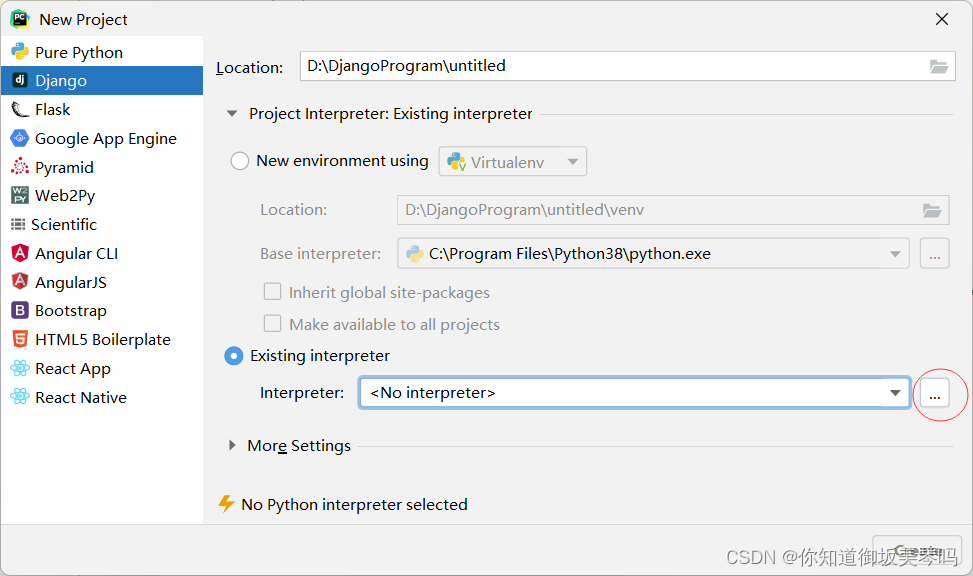Choose Flask project type
The image size is (973, 576).
tap(102, 109)
